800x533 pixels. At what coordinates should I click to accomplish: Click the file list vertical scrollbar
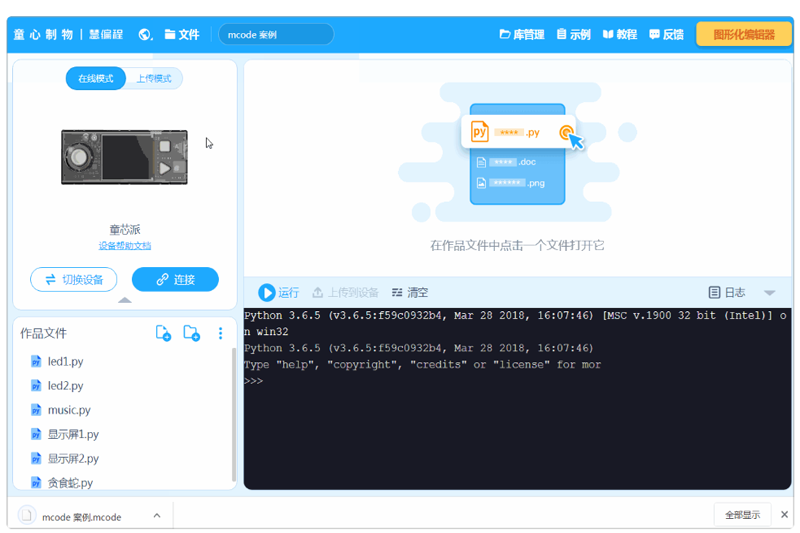pyautogui.click(x=234, y=410)
